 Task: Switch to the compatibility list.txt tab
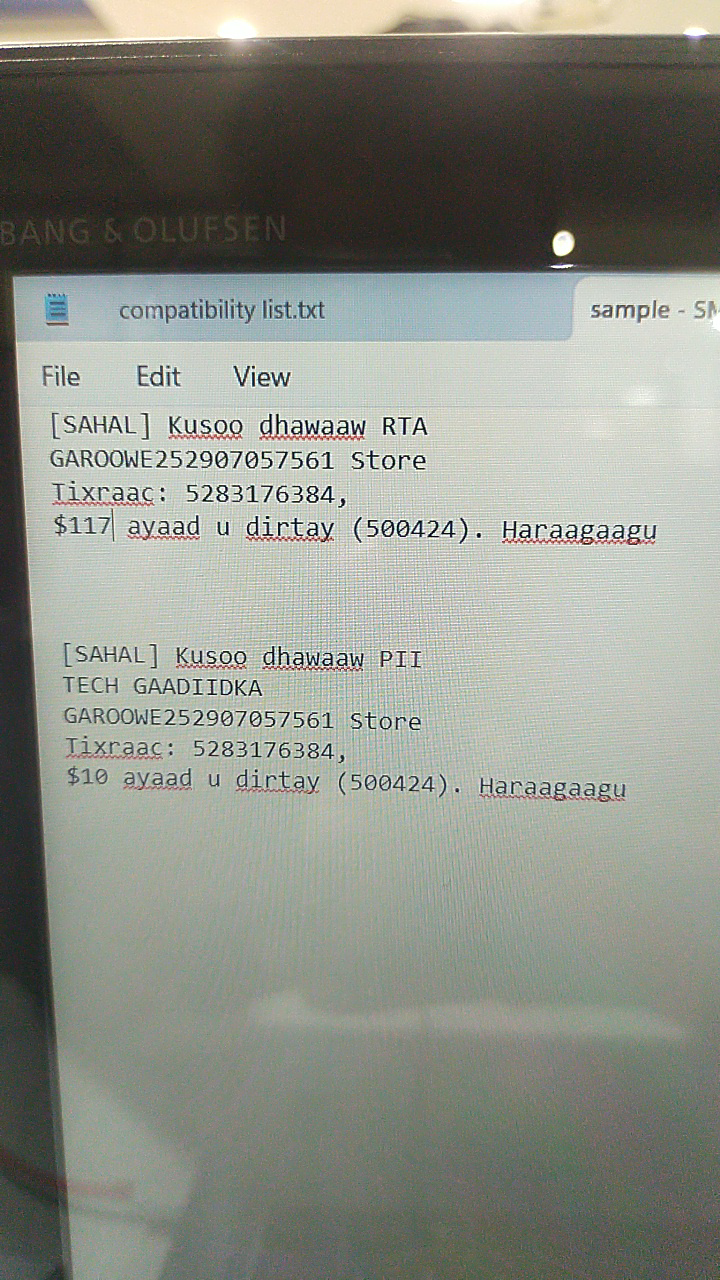221,310
